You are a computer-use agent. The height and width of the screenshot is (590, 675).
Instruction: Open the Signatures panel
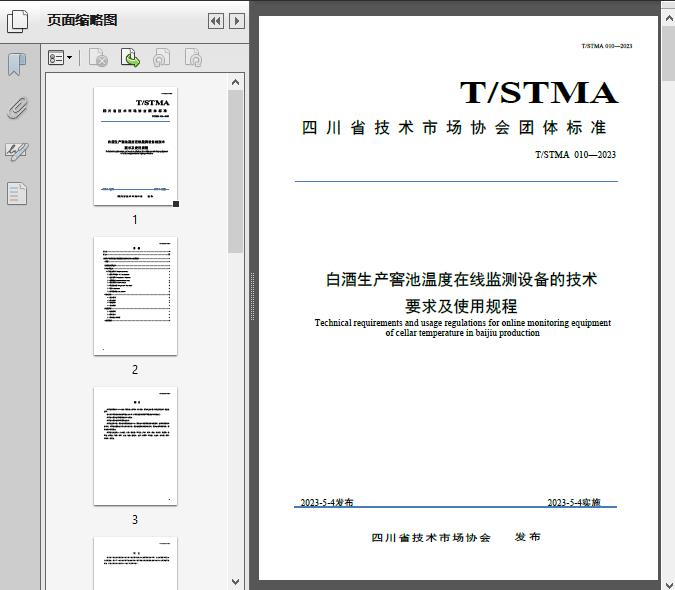pos(17,151)
